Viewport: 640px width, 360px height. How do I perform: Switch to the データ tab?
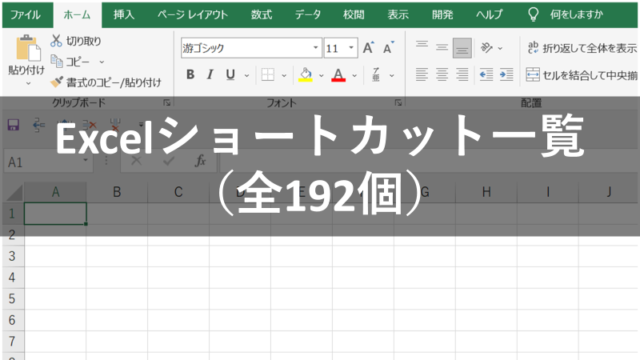(308, 15)
